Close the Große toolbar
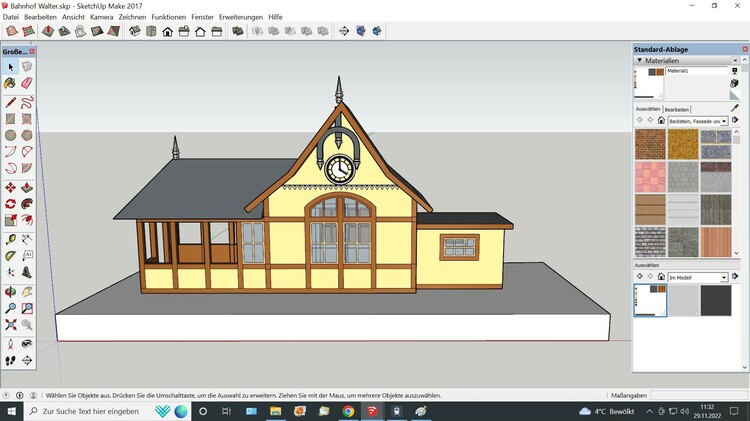The image size is (750, 421). click(32, 51)
